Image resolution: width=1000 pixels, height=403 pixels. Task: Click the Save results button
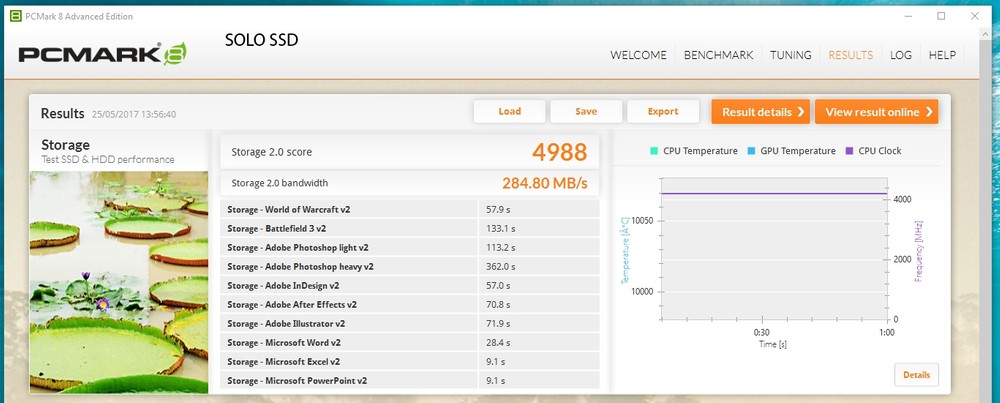(x=586, y=112)
